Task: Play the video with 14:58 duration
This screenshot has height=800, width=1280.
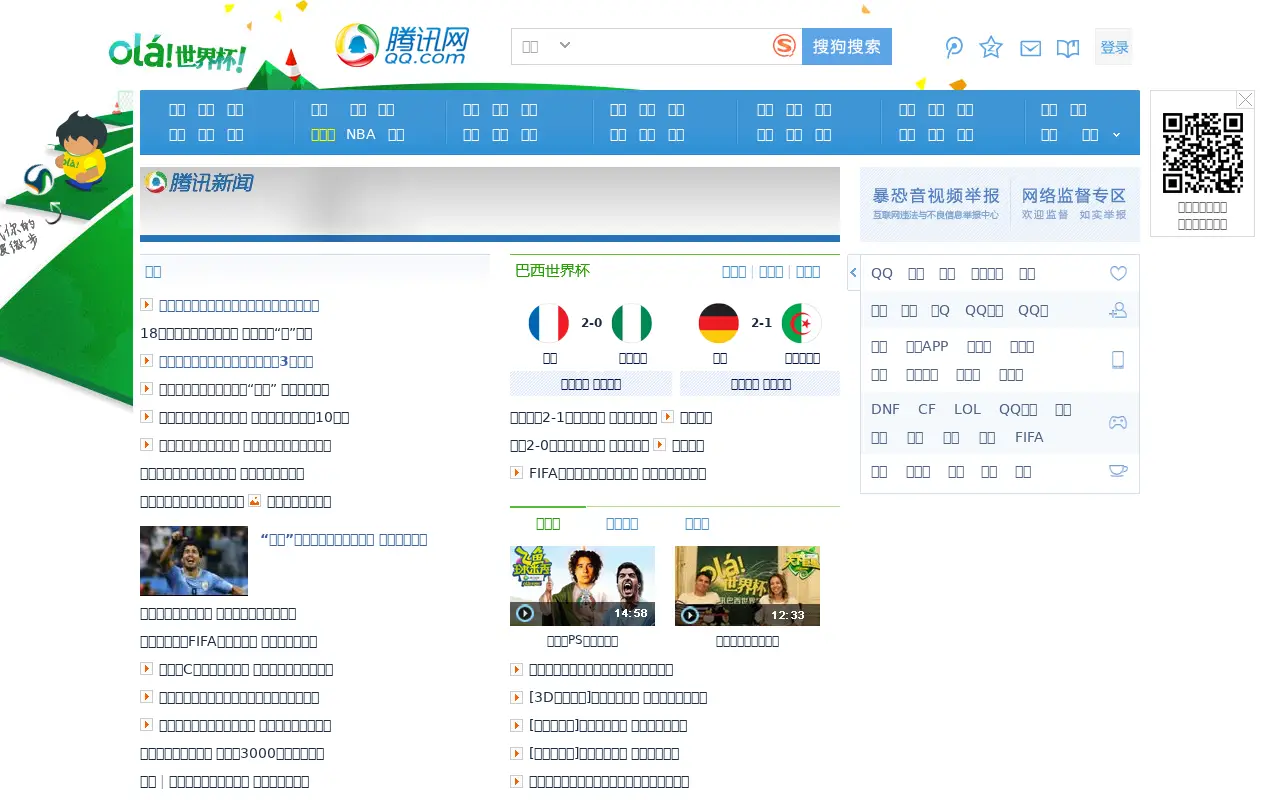Action: tap(582, 586)
